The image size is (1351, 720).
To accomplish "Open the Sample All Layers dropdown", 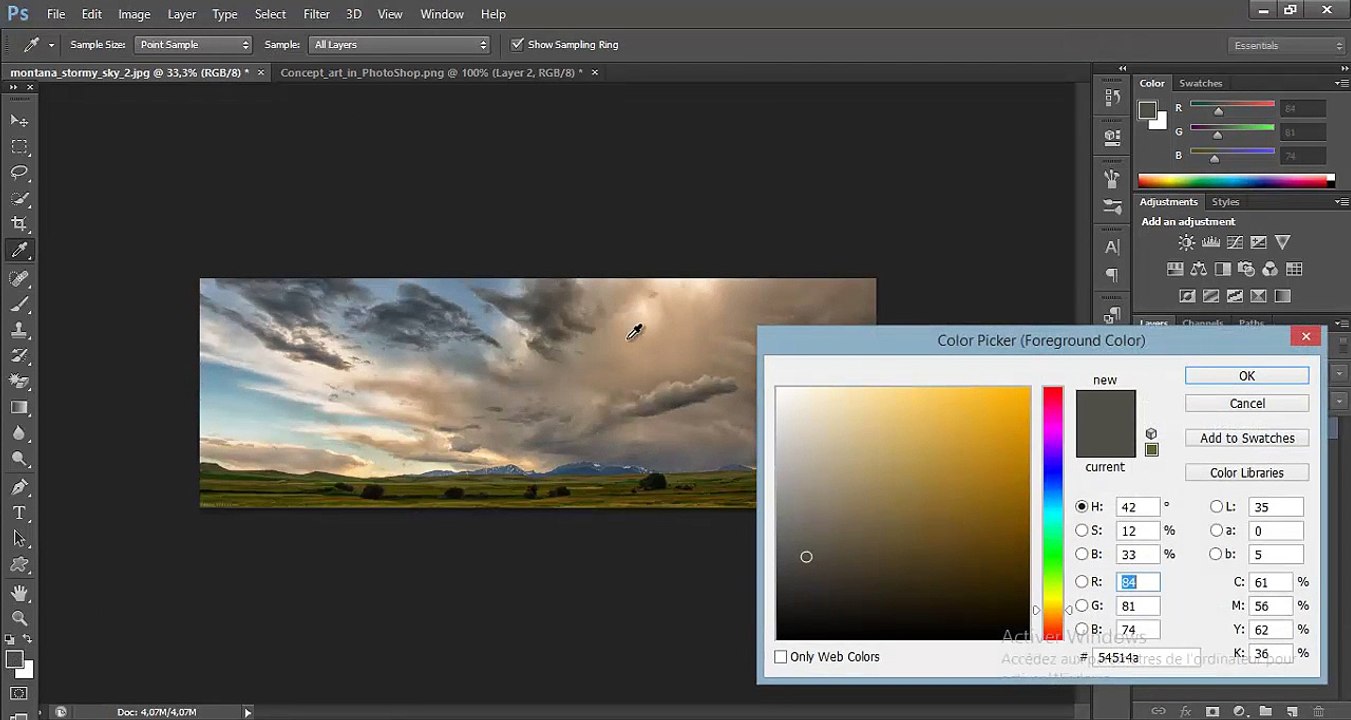I will point(399,45).
